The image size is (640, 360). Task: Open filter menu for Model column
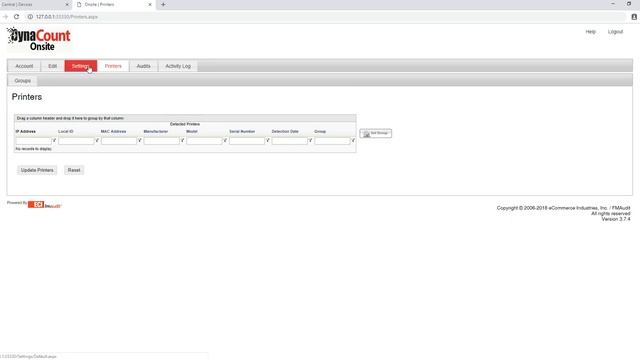point(225,140)
